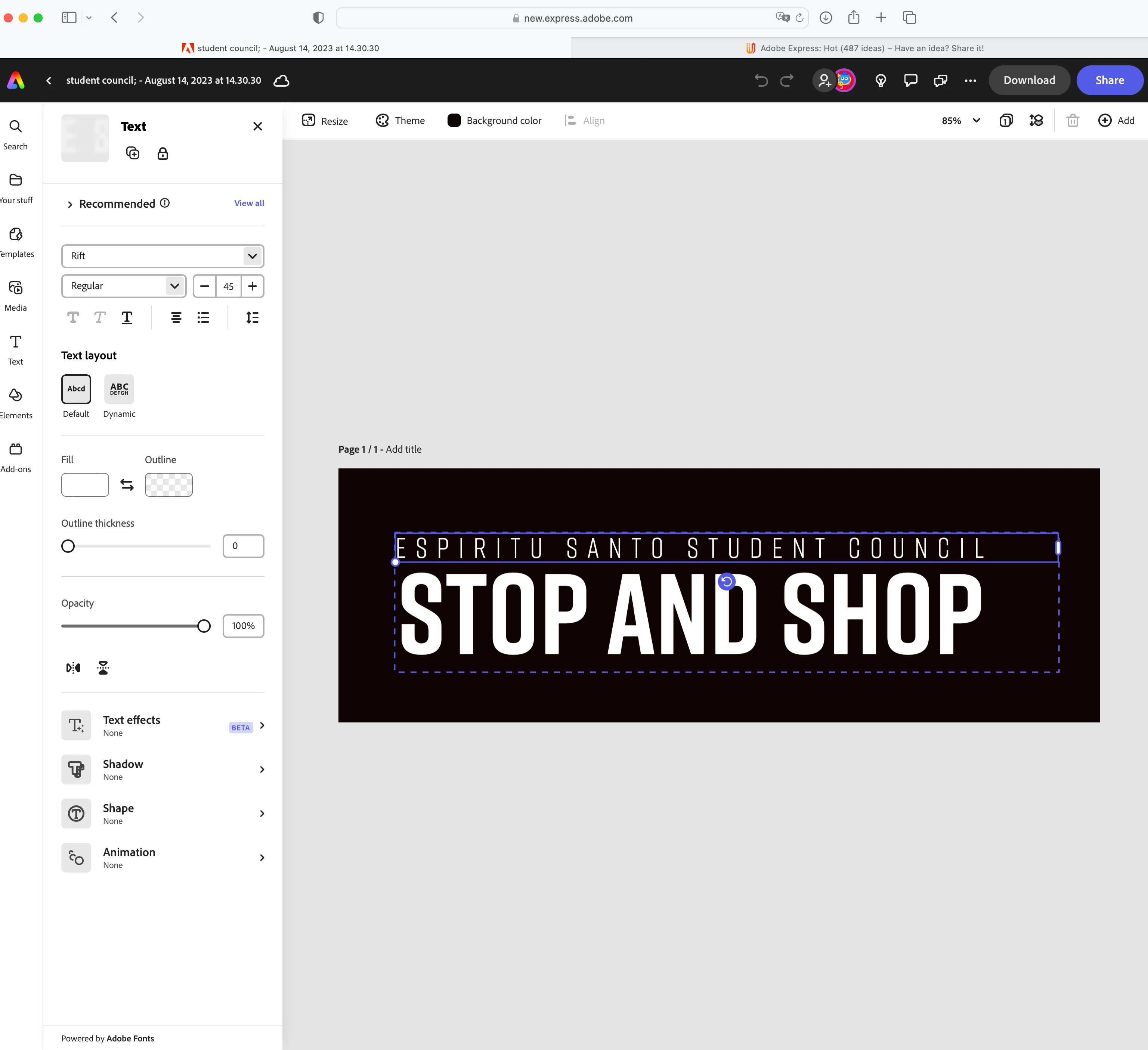This screenshot has height=1050, width=1148.
Task: Click the flip horizontal icon
Action: point(74,668)
